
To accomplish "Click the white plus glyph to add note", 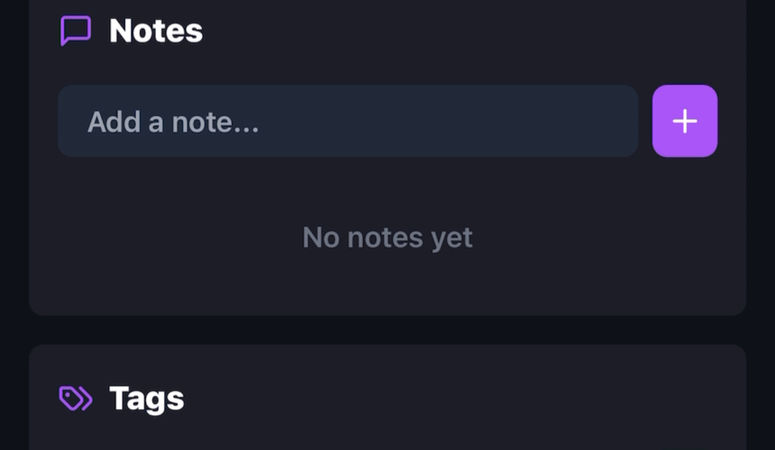I will coord(685,121).
